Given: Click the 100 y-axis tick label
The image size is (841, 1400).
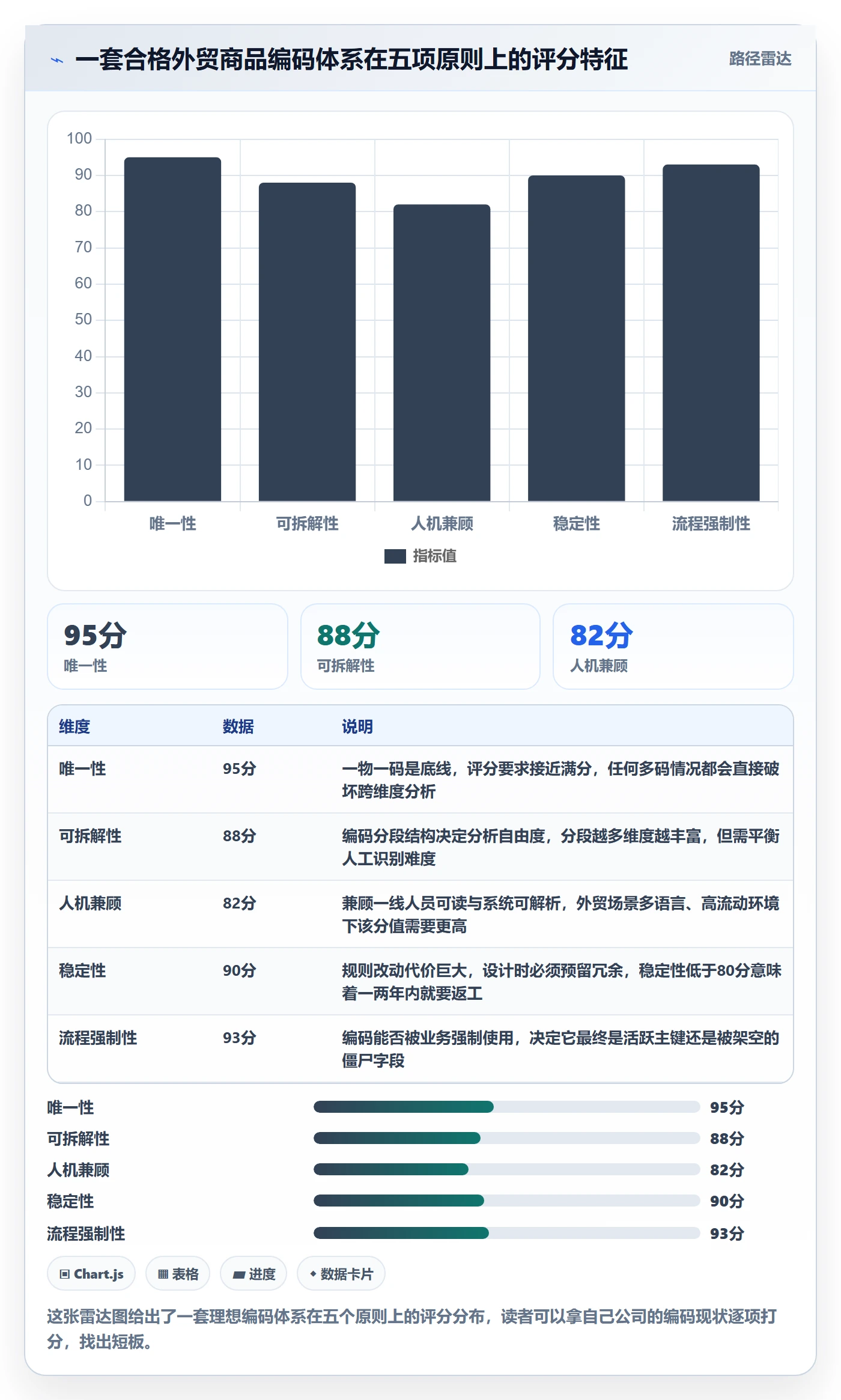Looking at the screenshot, I should [79, 138].
